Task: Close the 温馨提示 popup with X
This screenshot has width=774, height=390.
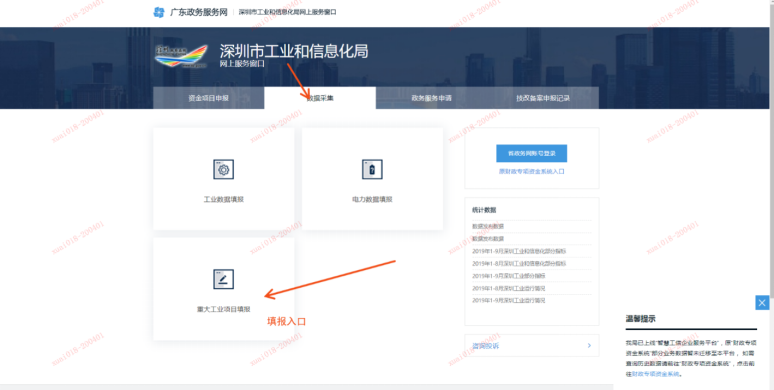Action: (762, 303)
